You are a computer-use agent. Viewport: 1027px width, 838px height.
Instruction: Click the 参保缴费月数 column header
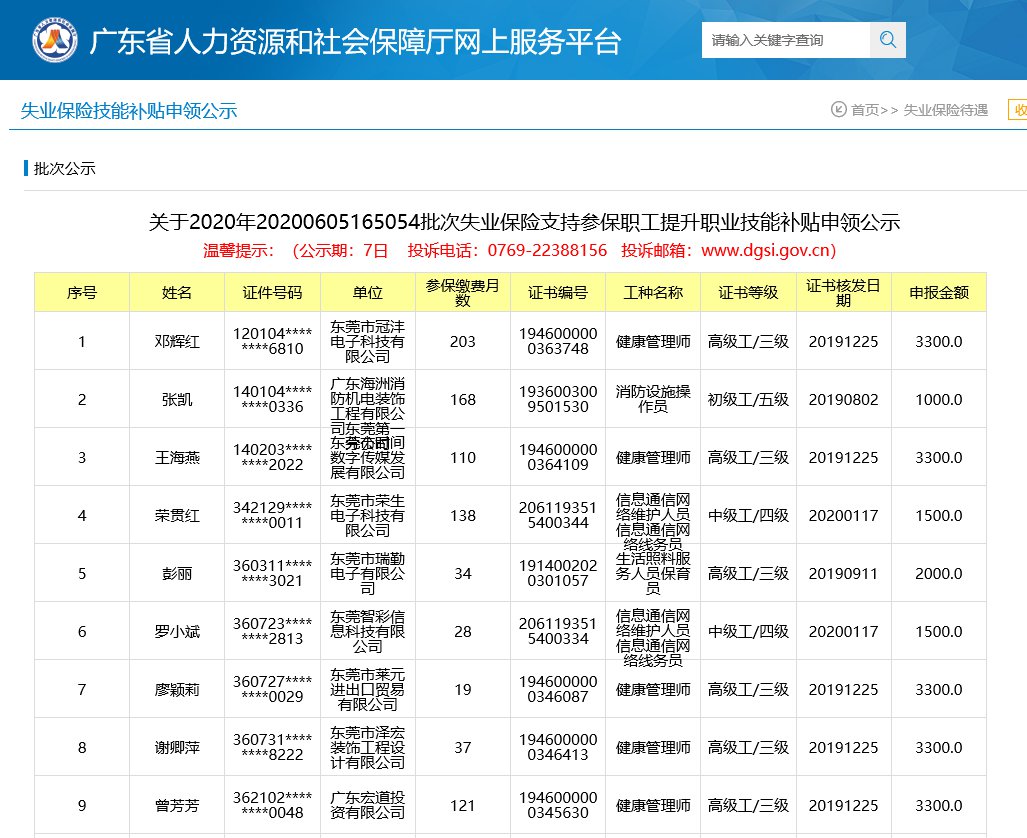tap(462, 292)
